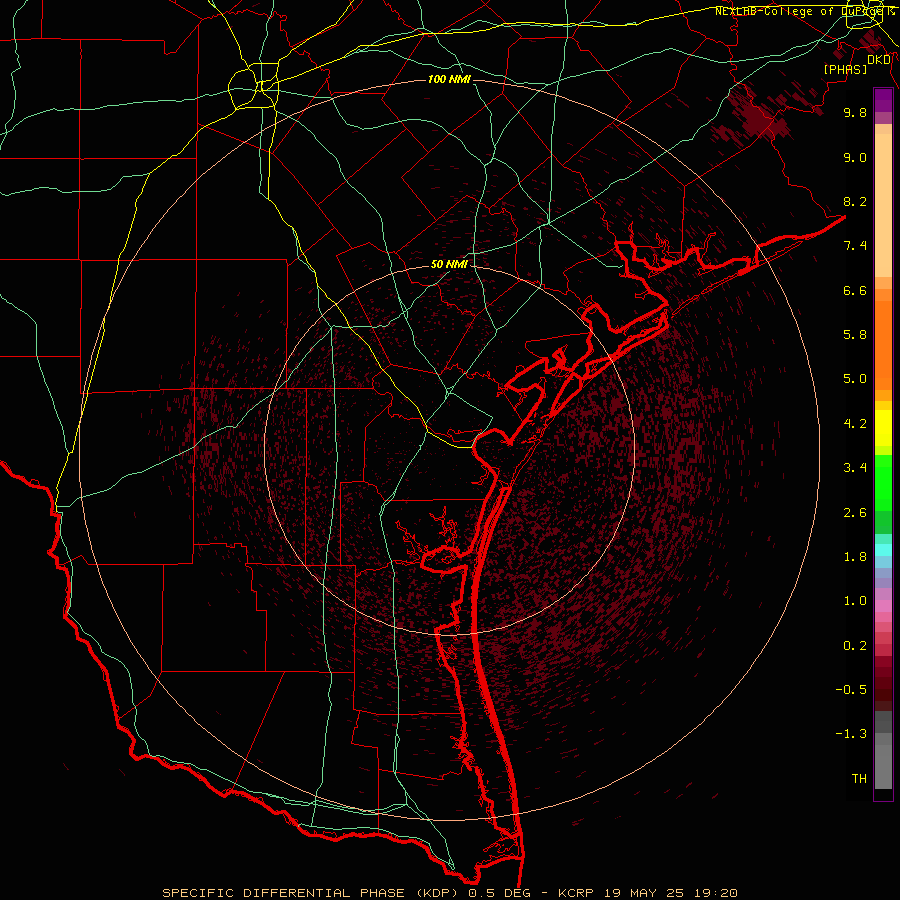The image size is (900, 900).
Task: Click the TH legend label
Action: [x=859, y=779]
